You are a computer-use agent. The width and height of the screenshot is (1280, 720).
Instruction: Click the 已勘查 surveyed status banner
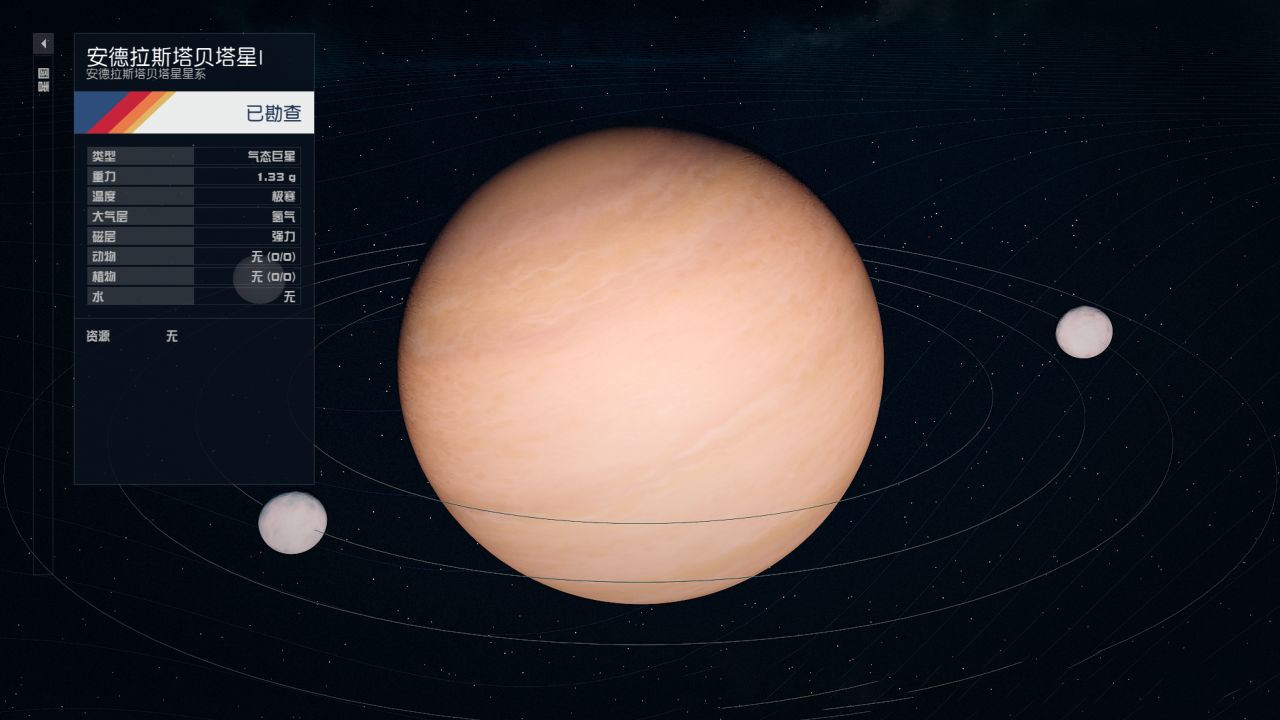coord(194,112)
